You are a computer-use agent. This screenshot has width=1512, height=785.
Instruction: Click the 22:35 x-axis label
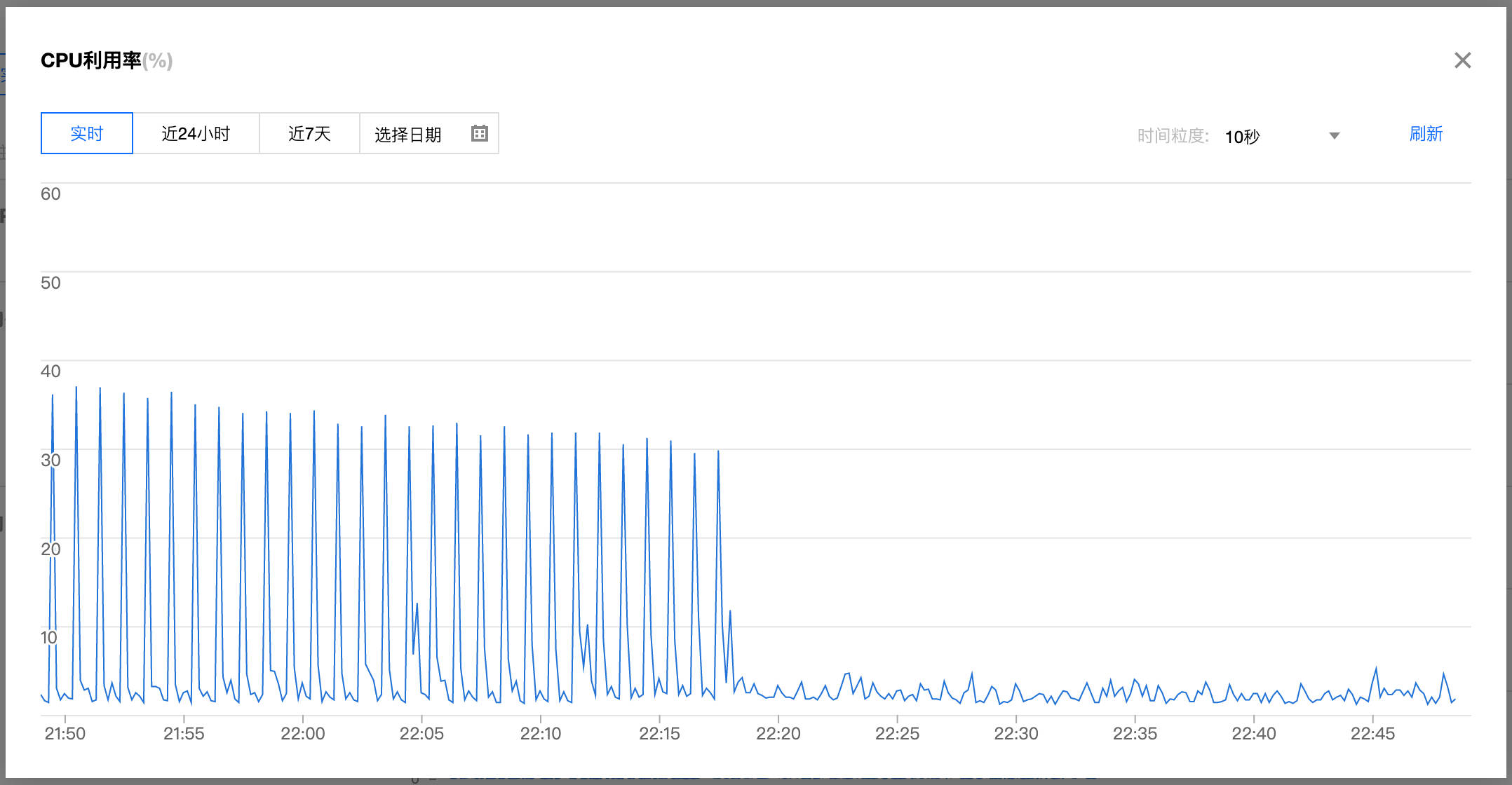[x=1135, y=733]
